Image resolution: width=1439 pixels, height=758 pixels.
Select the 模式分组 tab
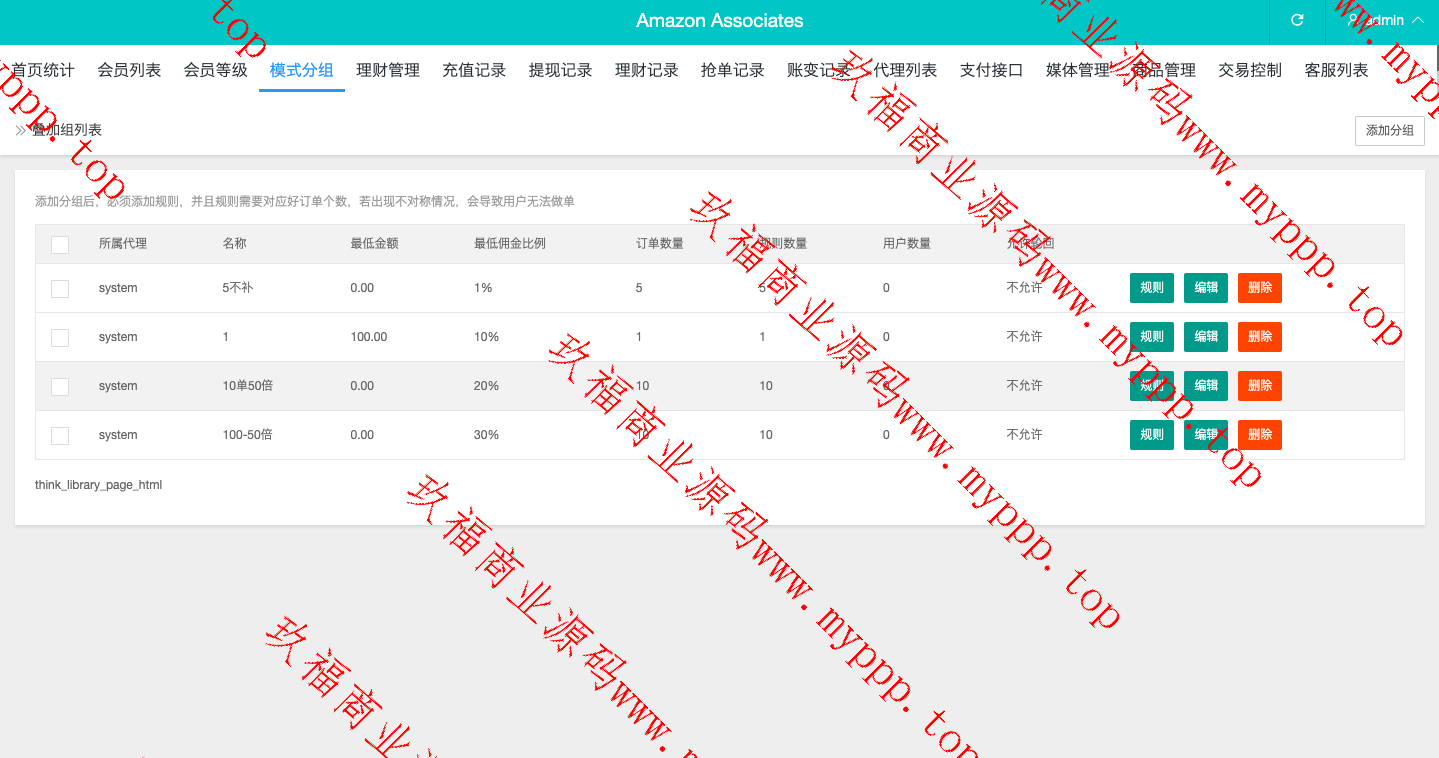(302, 70)
